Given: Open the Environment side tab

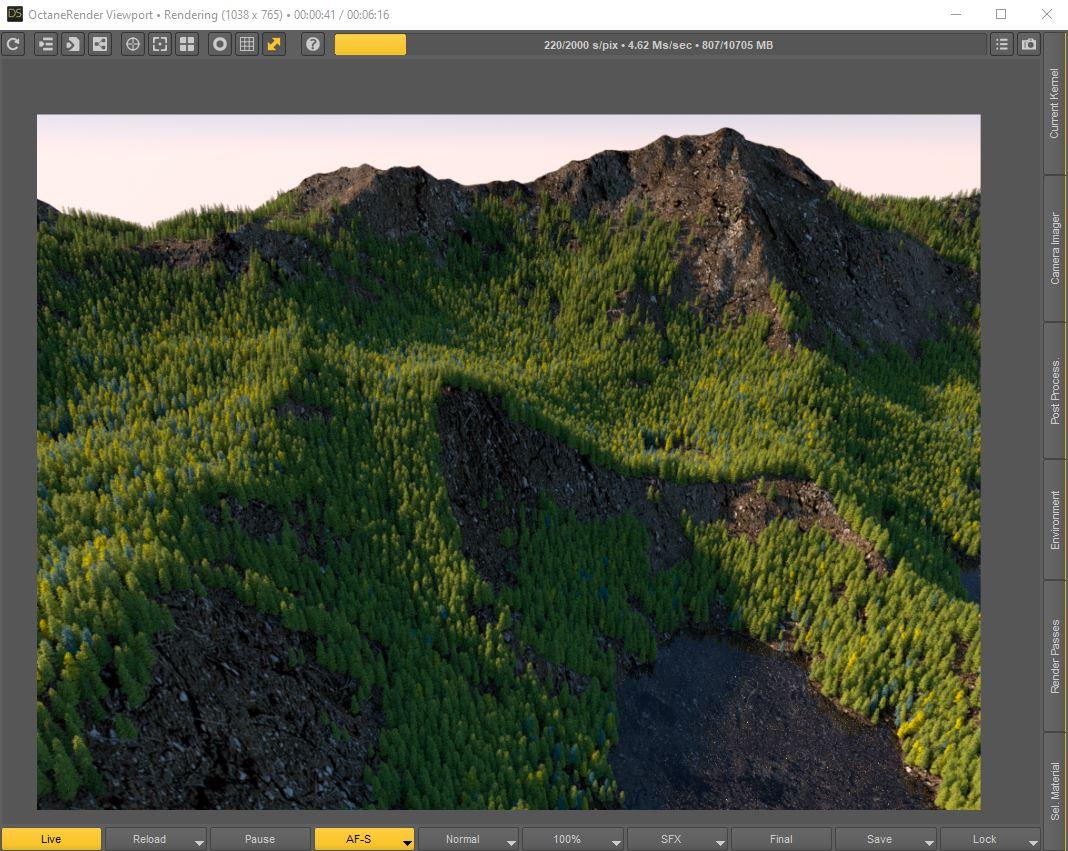Looking at the screenshot, I should pyautogui.click(x=1055, y=520).
